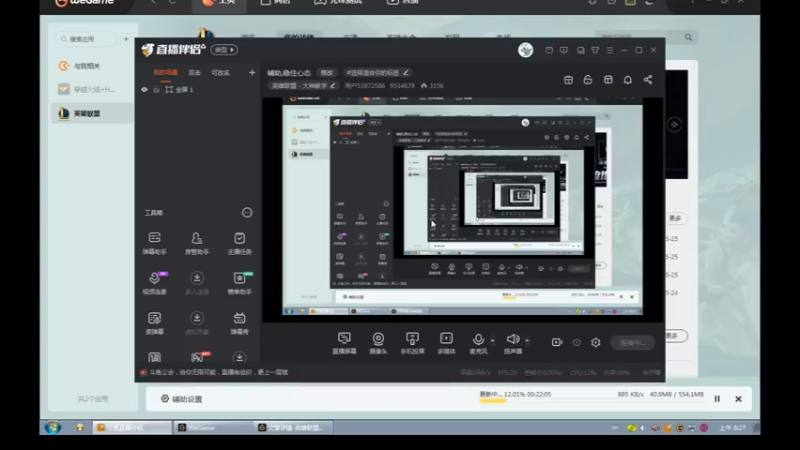Click the unlock icon in stream header
The image size is (800, 450).
coord(588,80)
